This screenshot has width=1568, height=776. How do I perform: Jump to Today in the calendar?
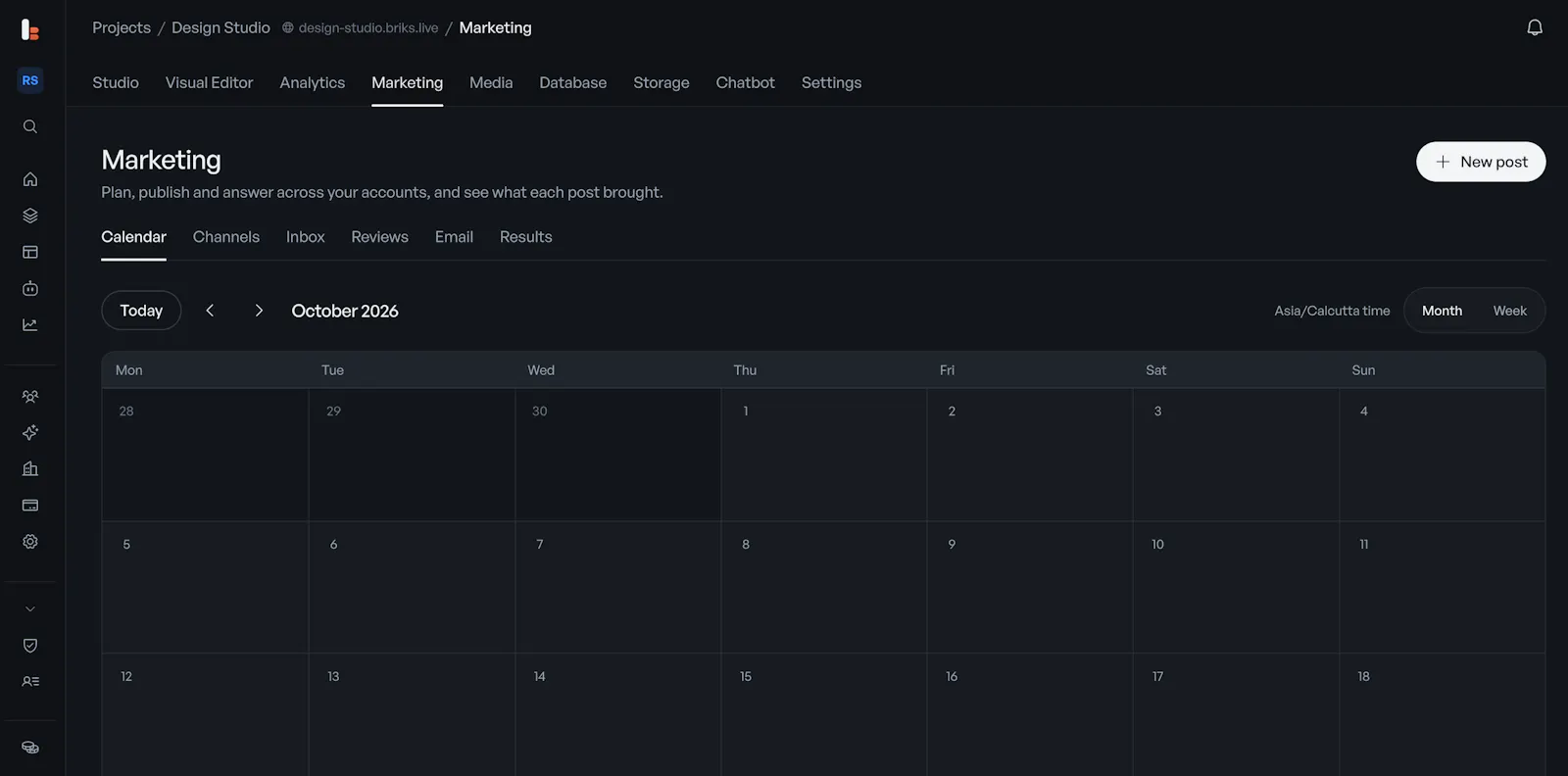tap(141, 311)
